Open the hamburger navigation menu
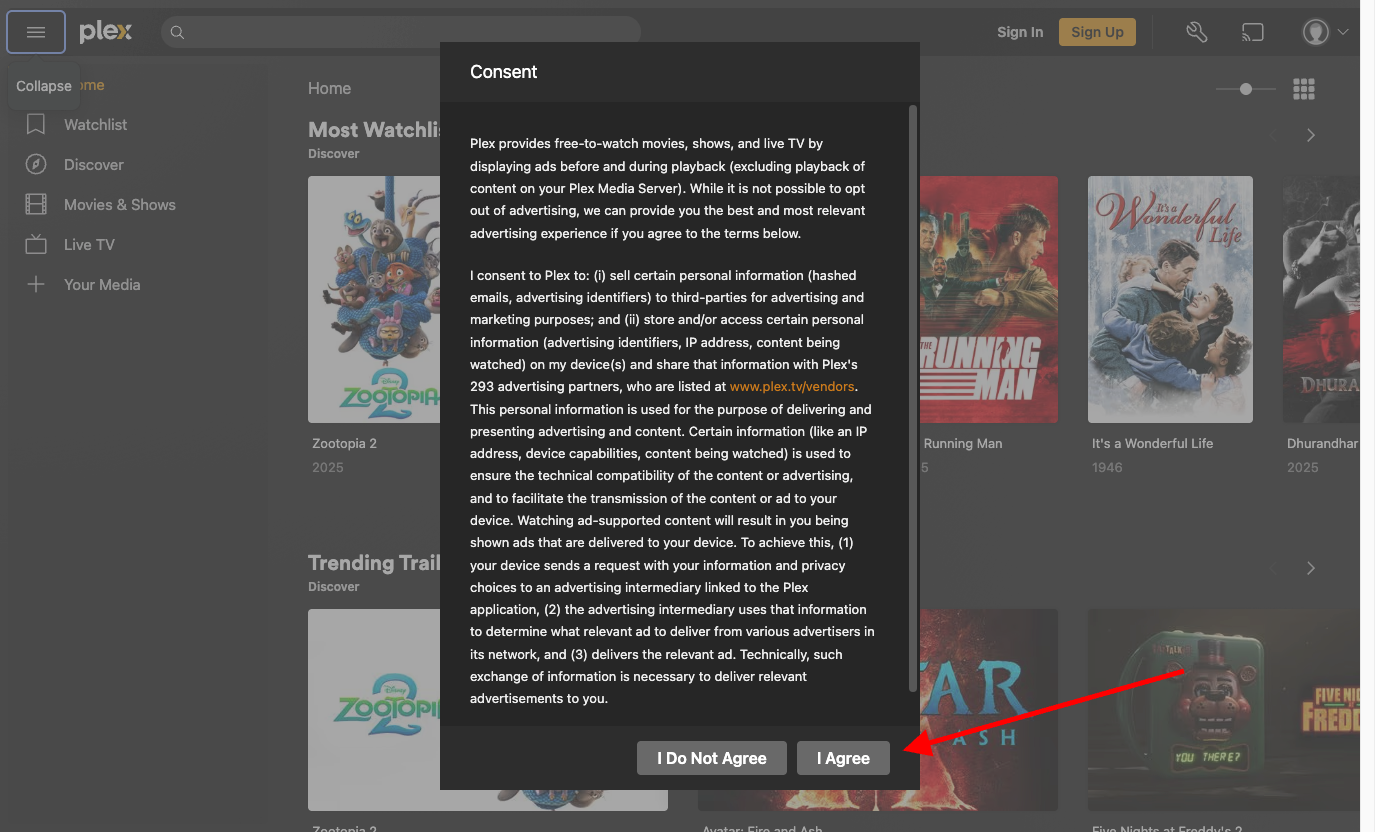 click(36, 31)
